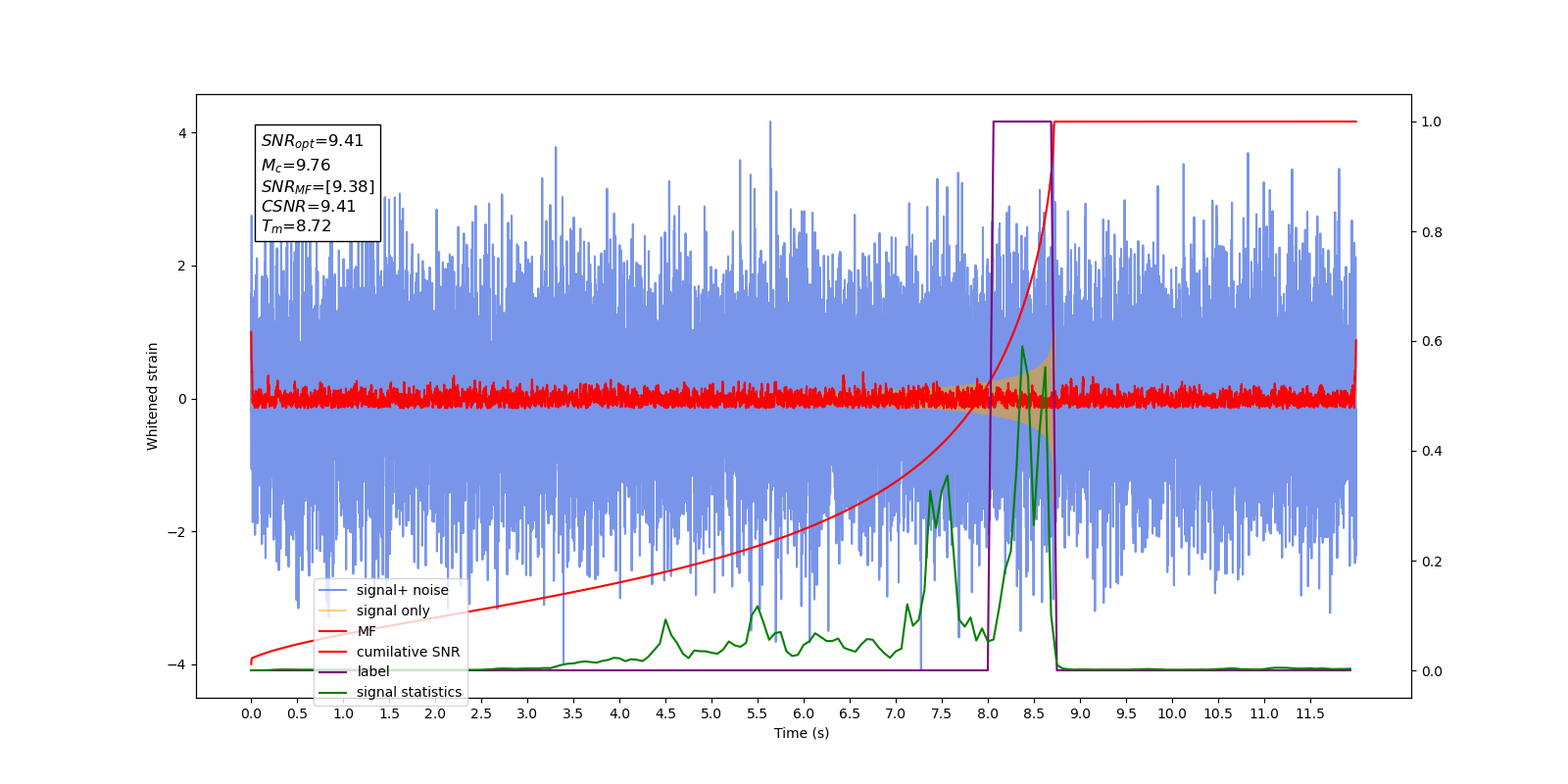
Task: Click the 'Whitened strain' y-axis label
Action: [153, 396]
